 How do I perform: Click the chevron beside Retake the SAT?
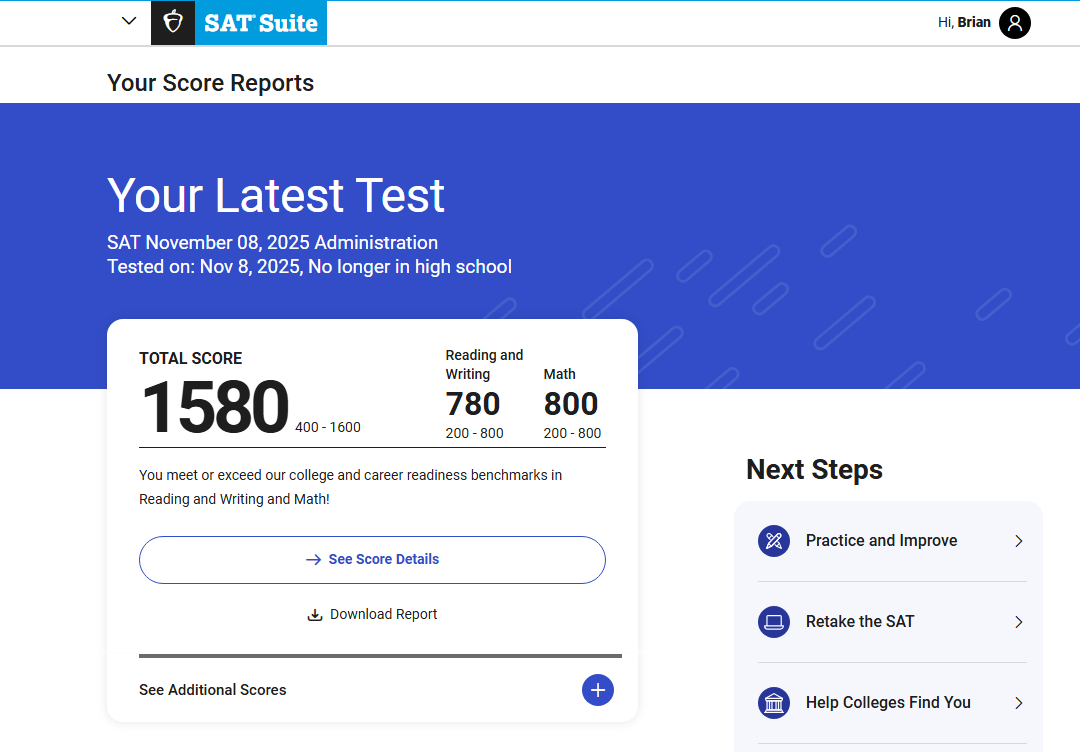tap(1019, 622)
